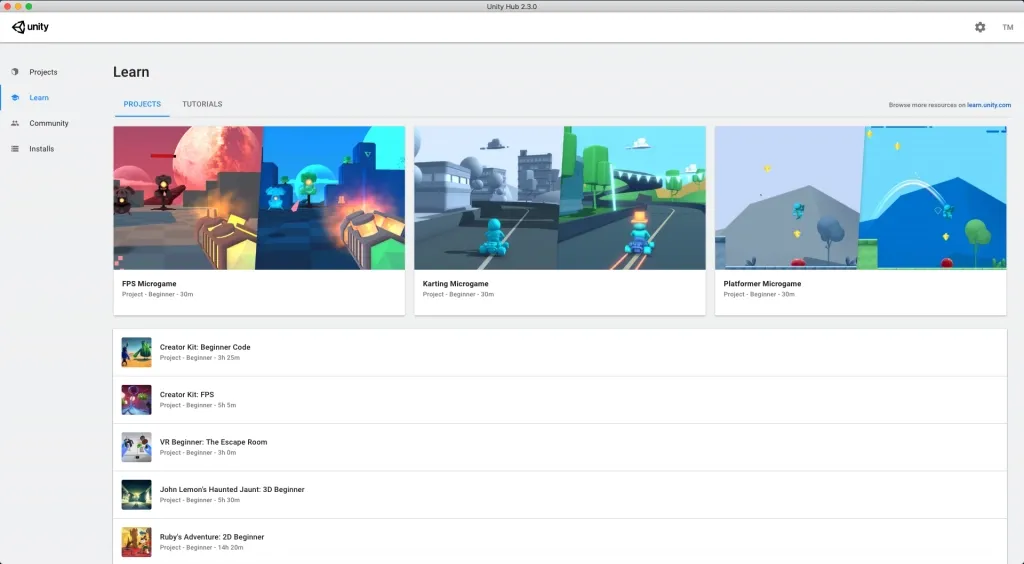Click John Lemon's Haunted Jaunt thumbnail
The height and width of the screenshot is (564, 1024).
[136, 494]
